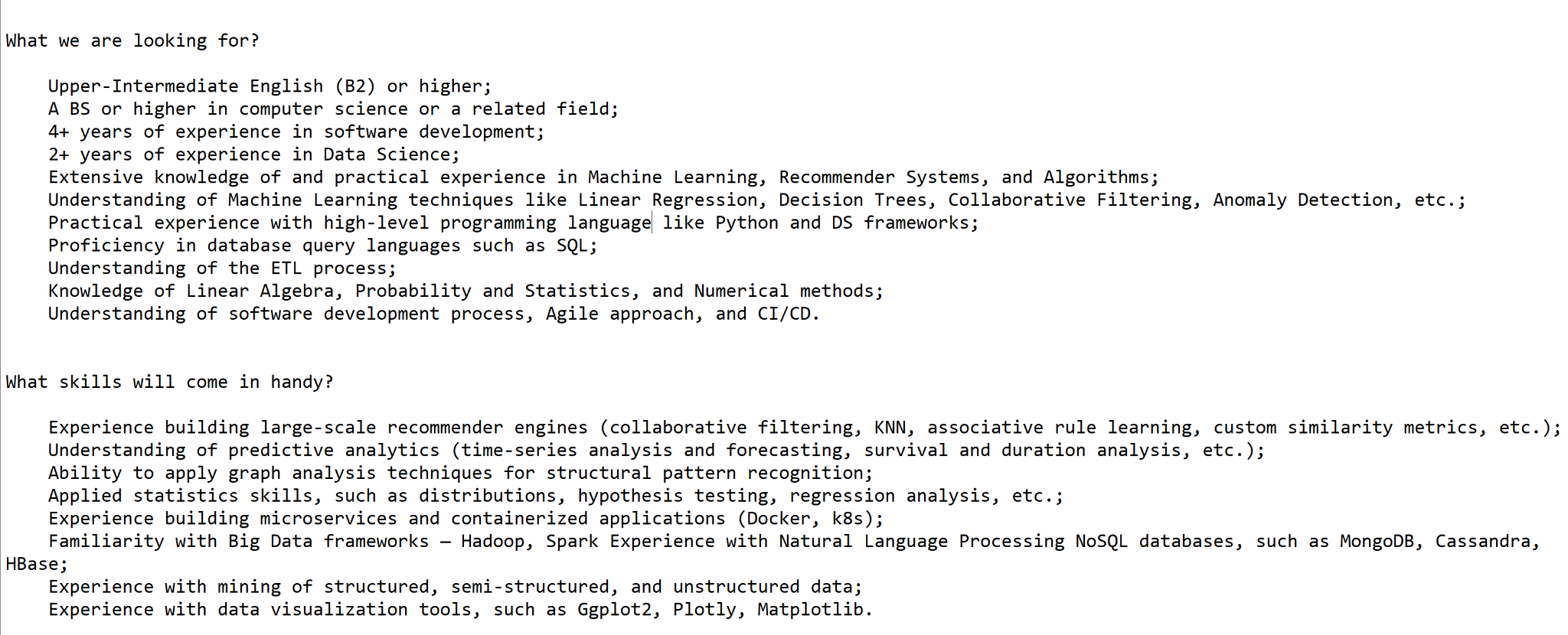The height and width of the screenshot is (635, 1568).
Task: Click 'Matplotlib' in data visualization tools line
Action: coord(810,610)
